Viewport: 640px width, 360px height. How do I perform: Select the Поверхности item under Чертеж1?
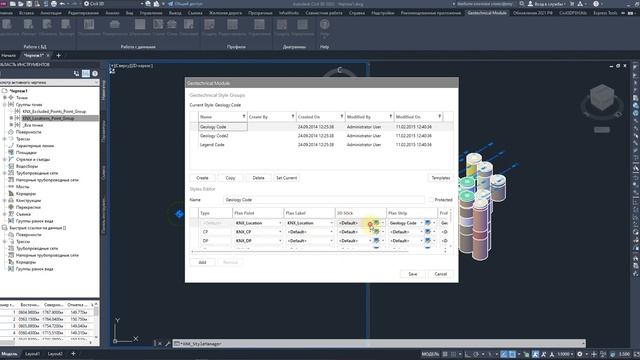click(29, 132)
